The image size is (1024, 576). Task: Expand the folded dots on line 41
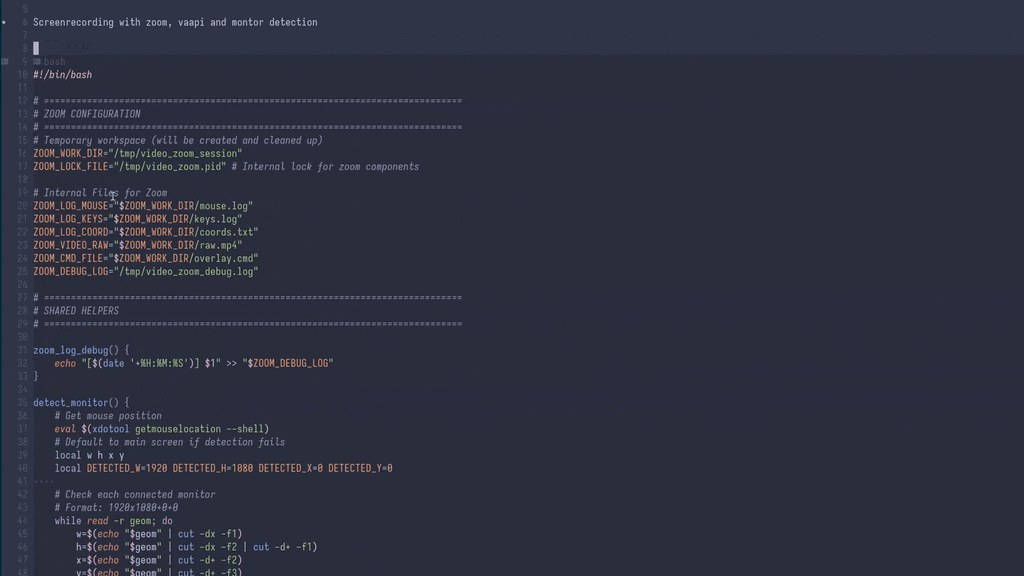(44, 481)
